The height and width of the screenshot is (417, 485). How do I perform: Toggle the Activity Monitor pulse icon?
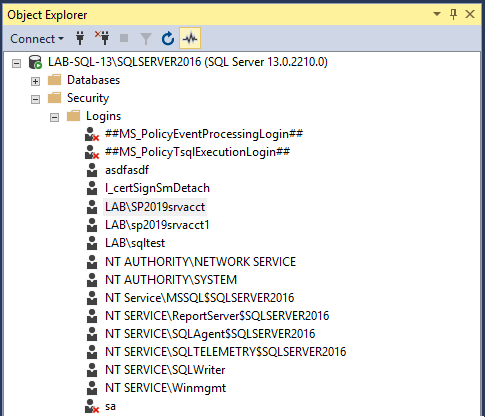[x=190, y=38]
